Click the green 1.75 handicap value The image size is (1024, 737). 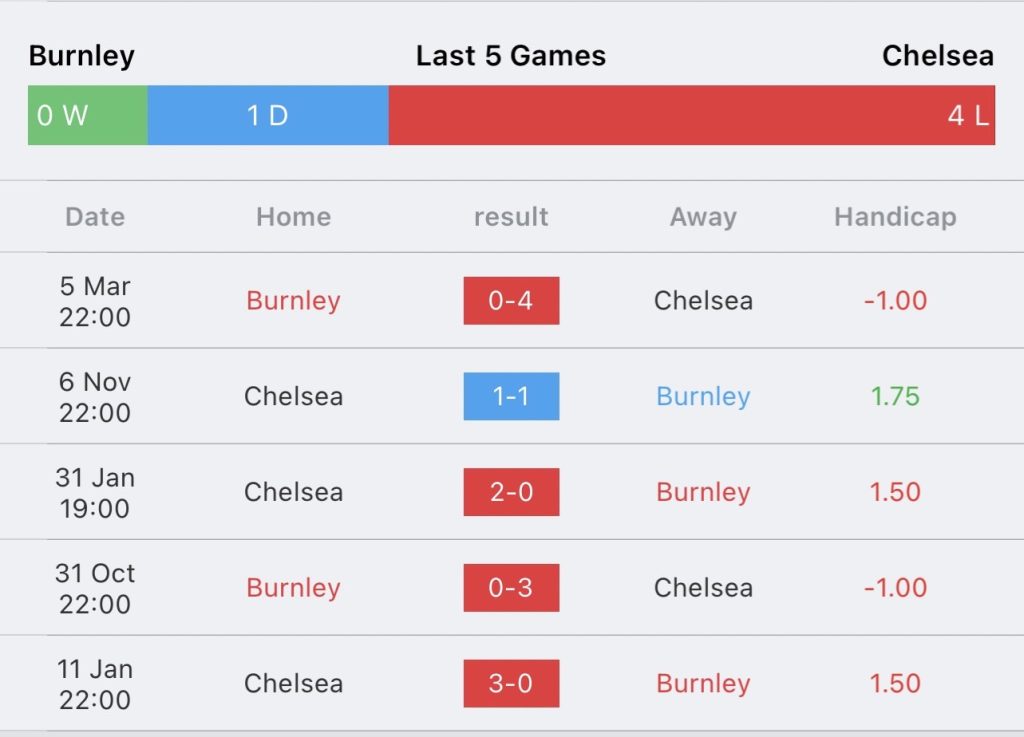pos(895,396)
